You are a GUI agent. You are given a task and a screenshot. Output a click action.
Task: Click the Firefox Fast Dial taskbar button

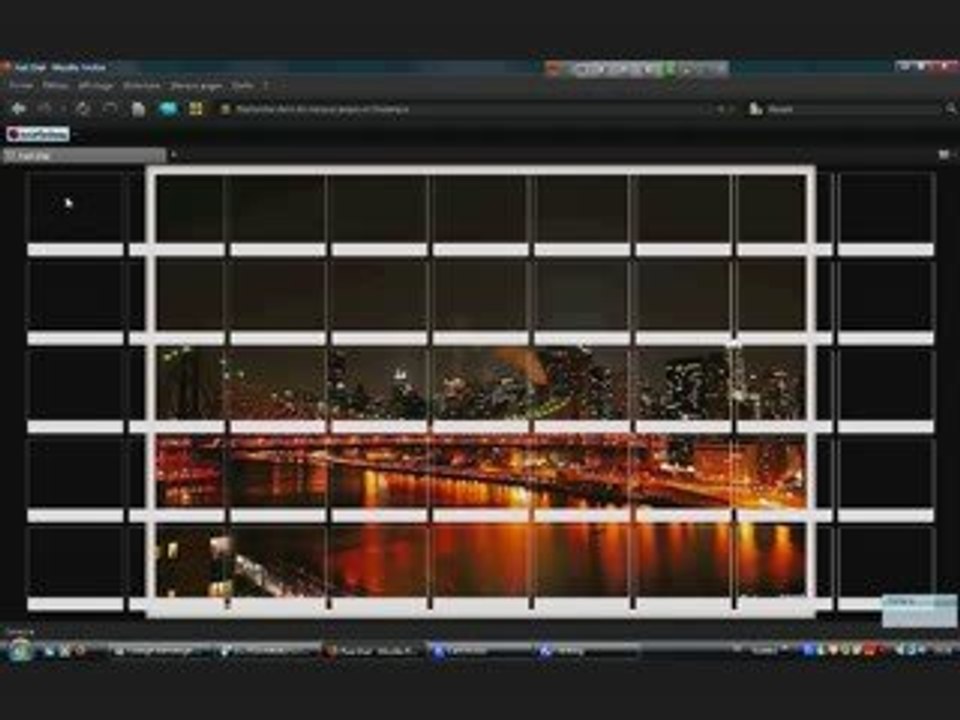[x=373, y=651]
